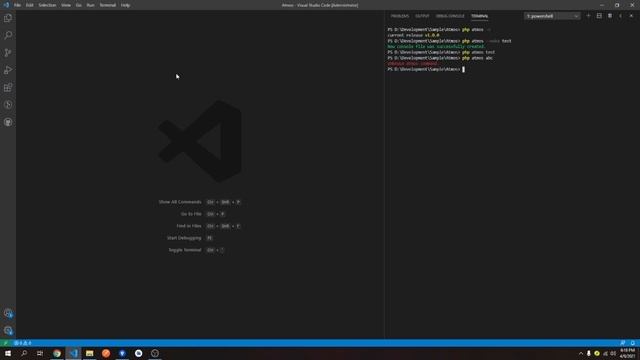Click 'Show All Commands' shortcut hint
The image size is (640, 360).
coord(200,202)
